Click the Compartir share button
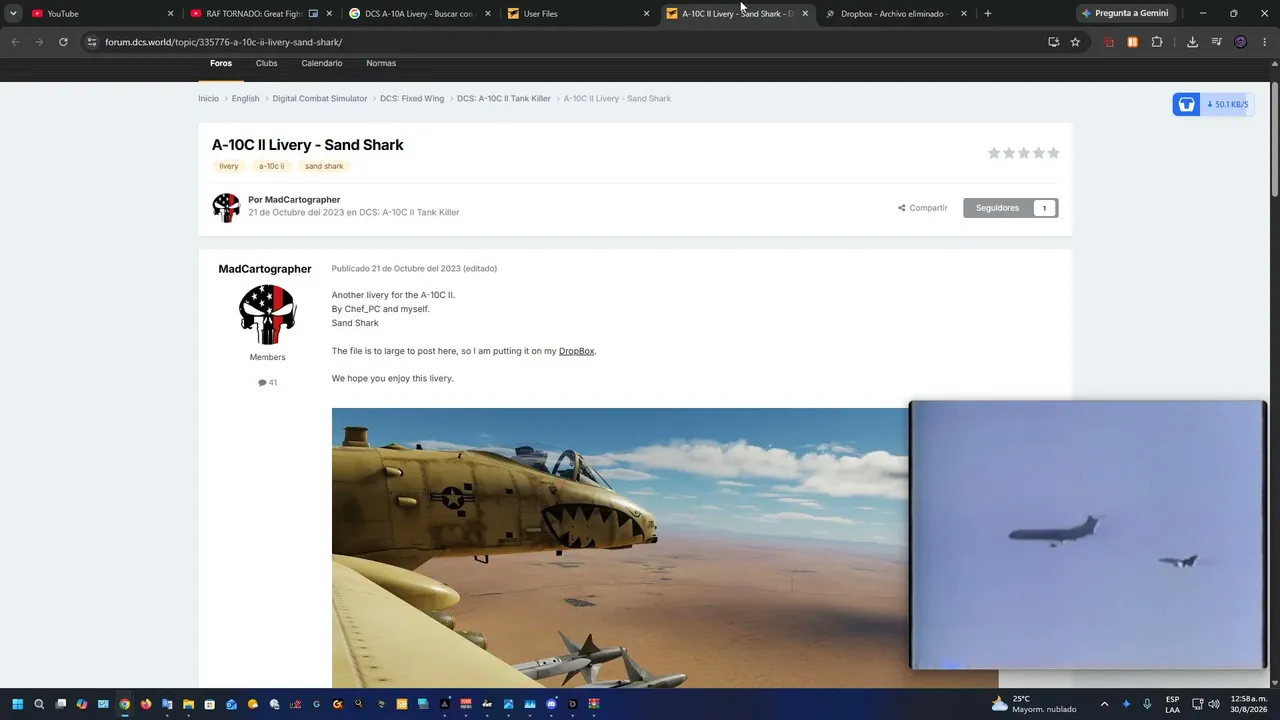Screen dimensions: 1280x720 pyautogui.click(x=923, y=208)
